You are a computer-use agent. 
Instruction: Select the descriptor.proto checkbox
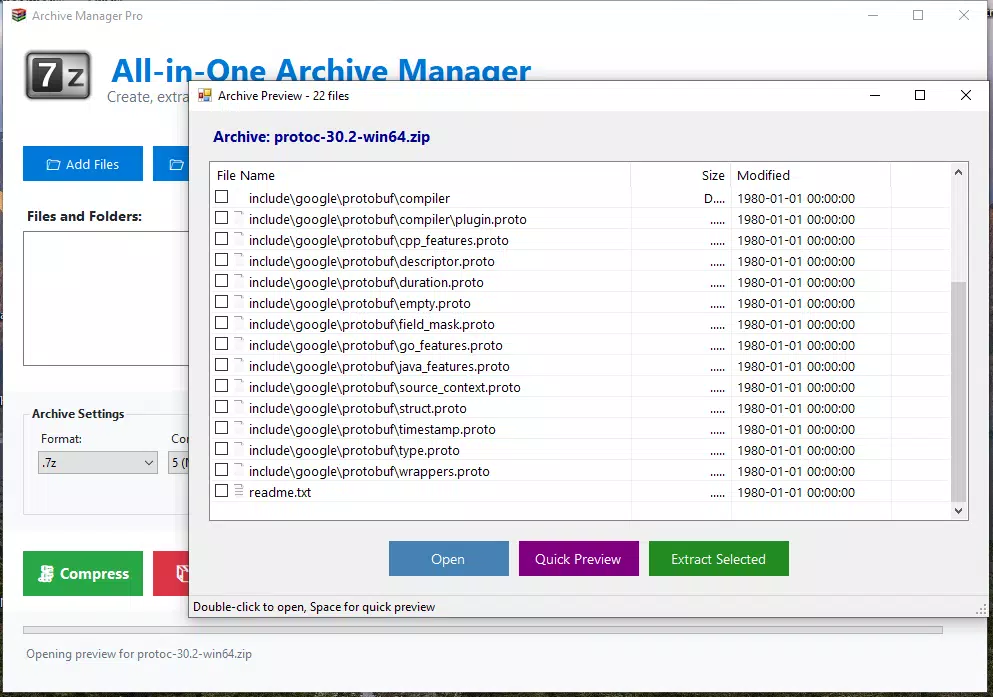click(x=222, y=260)
